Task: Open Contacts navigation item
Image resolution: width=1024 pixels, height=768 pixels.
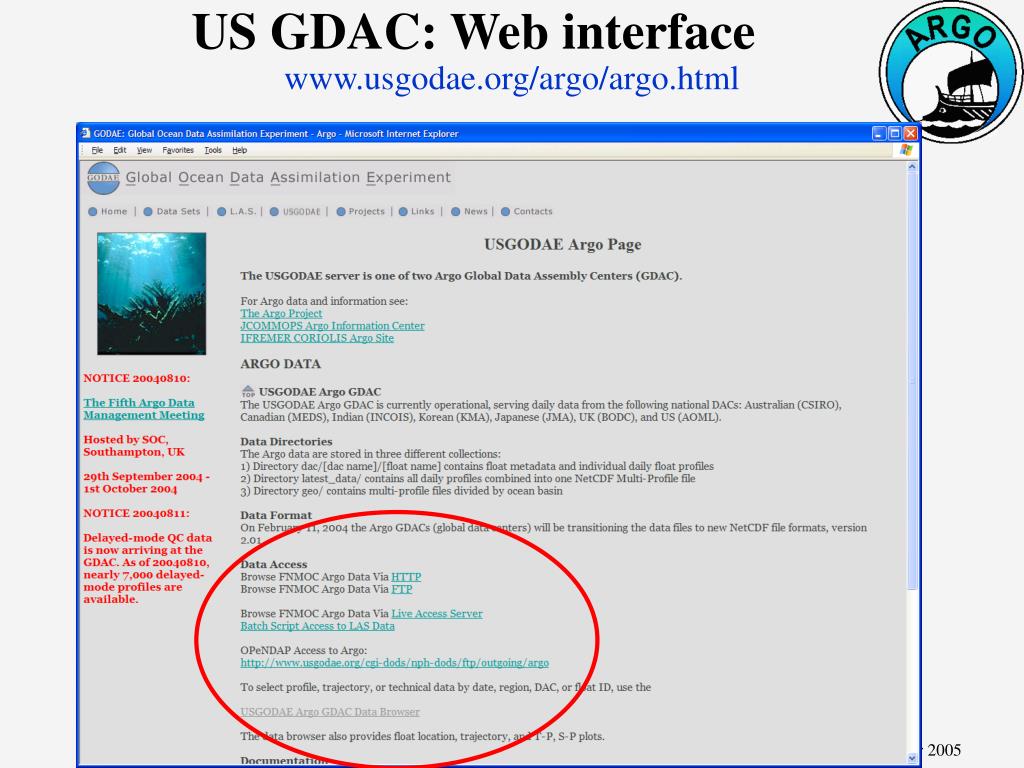Action: 533,212
